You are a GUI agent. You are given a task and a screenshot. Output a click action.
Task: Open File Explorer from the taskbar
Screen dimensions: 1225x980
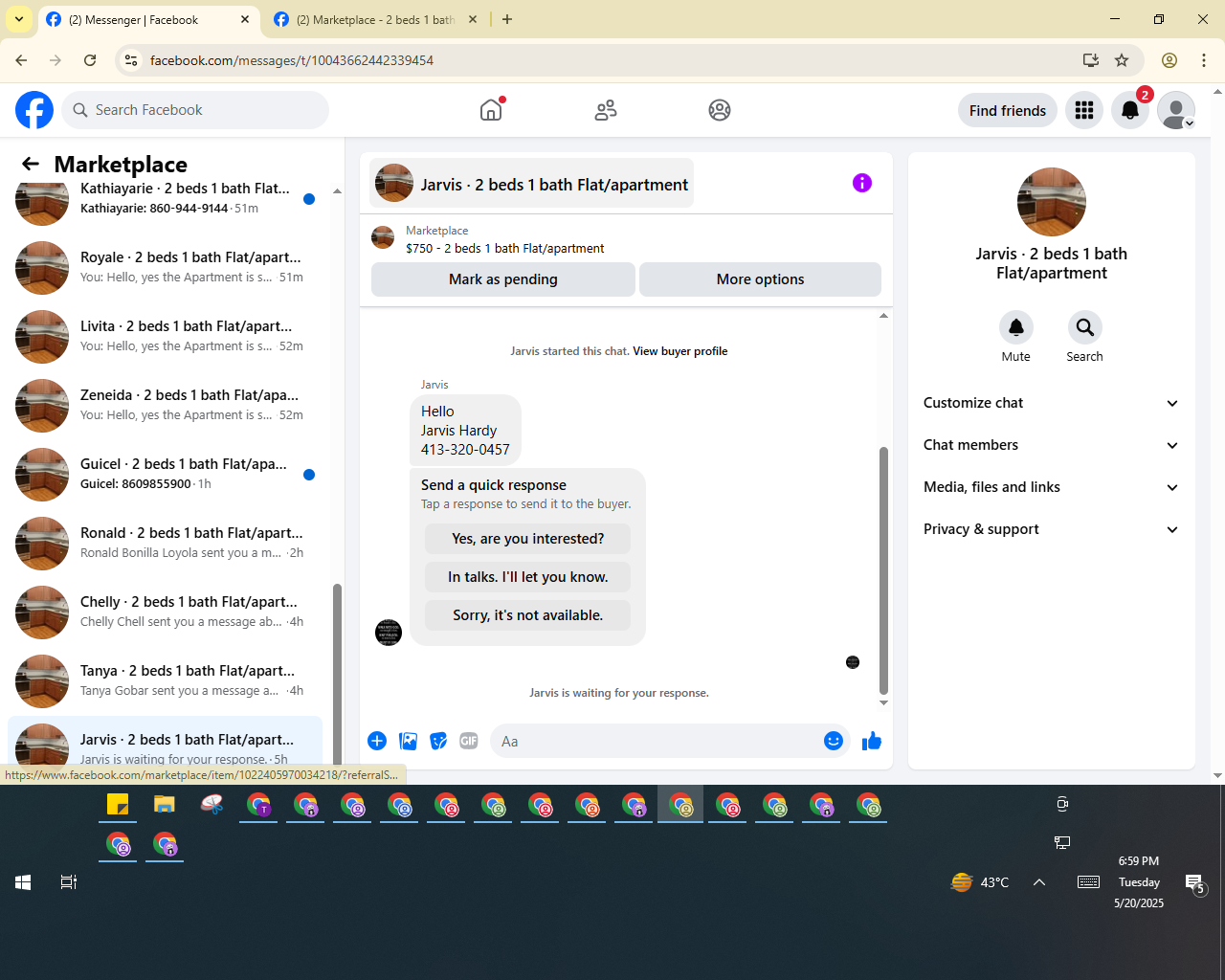pos(165,804)
